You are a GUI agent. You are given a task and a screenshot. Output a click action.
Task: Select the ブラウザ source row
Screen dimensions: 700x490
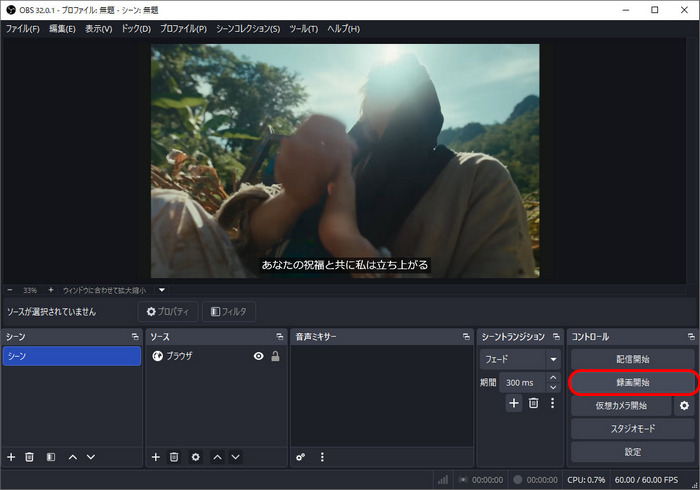pos(216,356)
